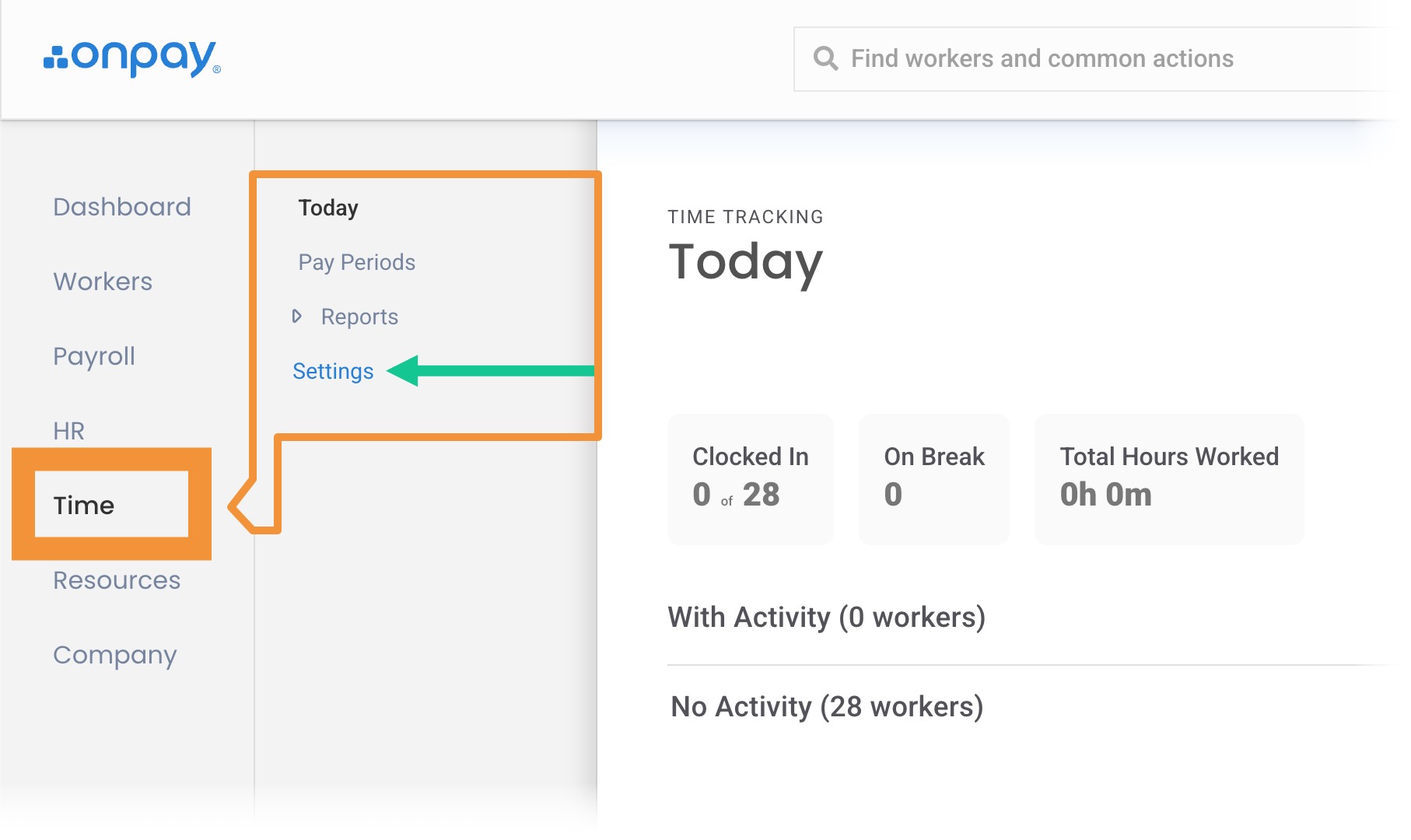Open the Resources section

pos(117,580)
